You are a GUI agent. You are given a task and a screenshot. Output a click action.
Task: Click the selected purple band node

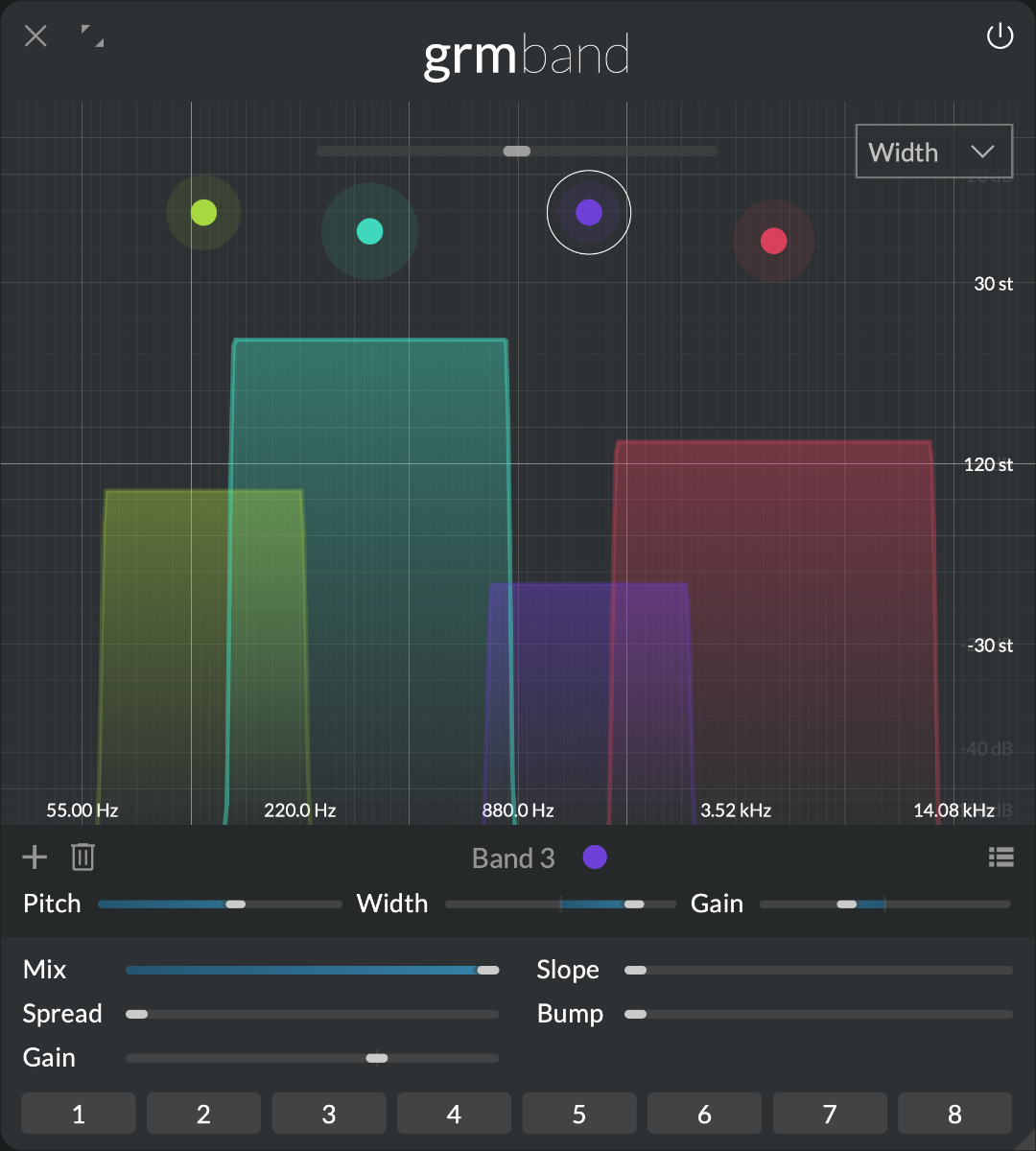[589, 213]
